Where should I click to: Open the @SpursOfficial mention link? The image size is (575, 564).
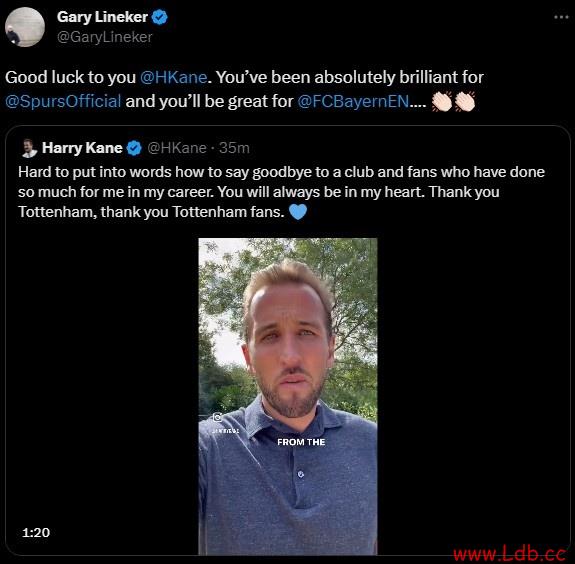(63, 101)
